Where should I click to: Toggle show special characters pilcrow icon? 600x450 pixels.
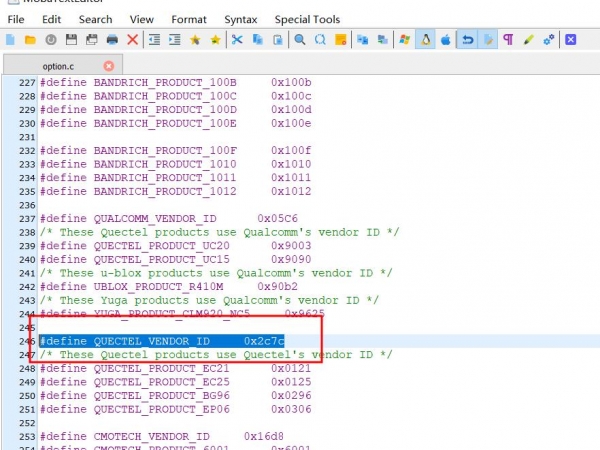click(509, 40)
